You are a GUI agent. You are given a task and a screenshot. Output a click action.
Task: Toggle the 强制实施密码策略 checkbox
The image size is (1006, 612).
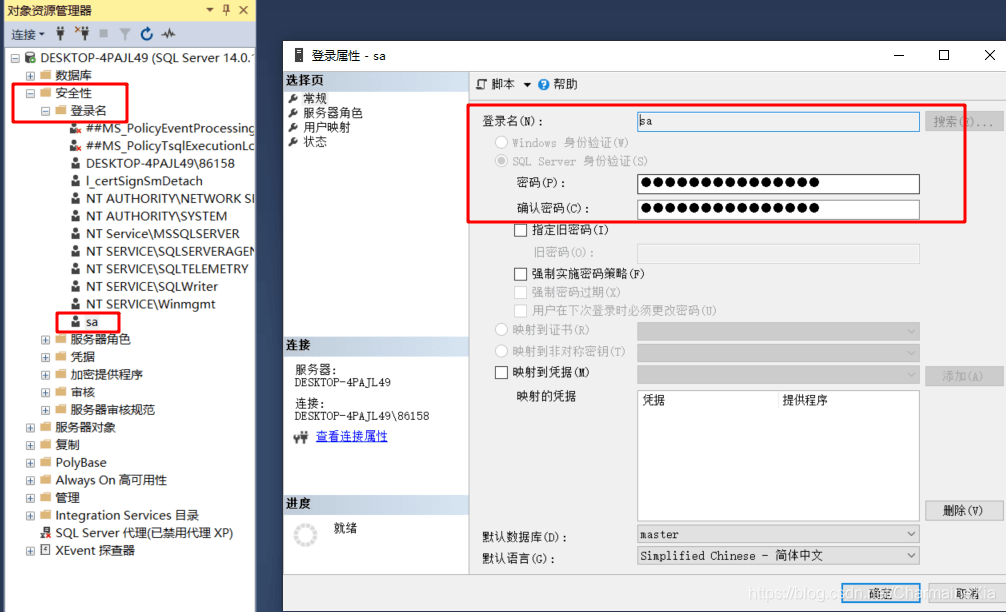coord(520,274)
